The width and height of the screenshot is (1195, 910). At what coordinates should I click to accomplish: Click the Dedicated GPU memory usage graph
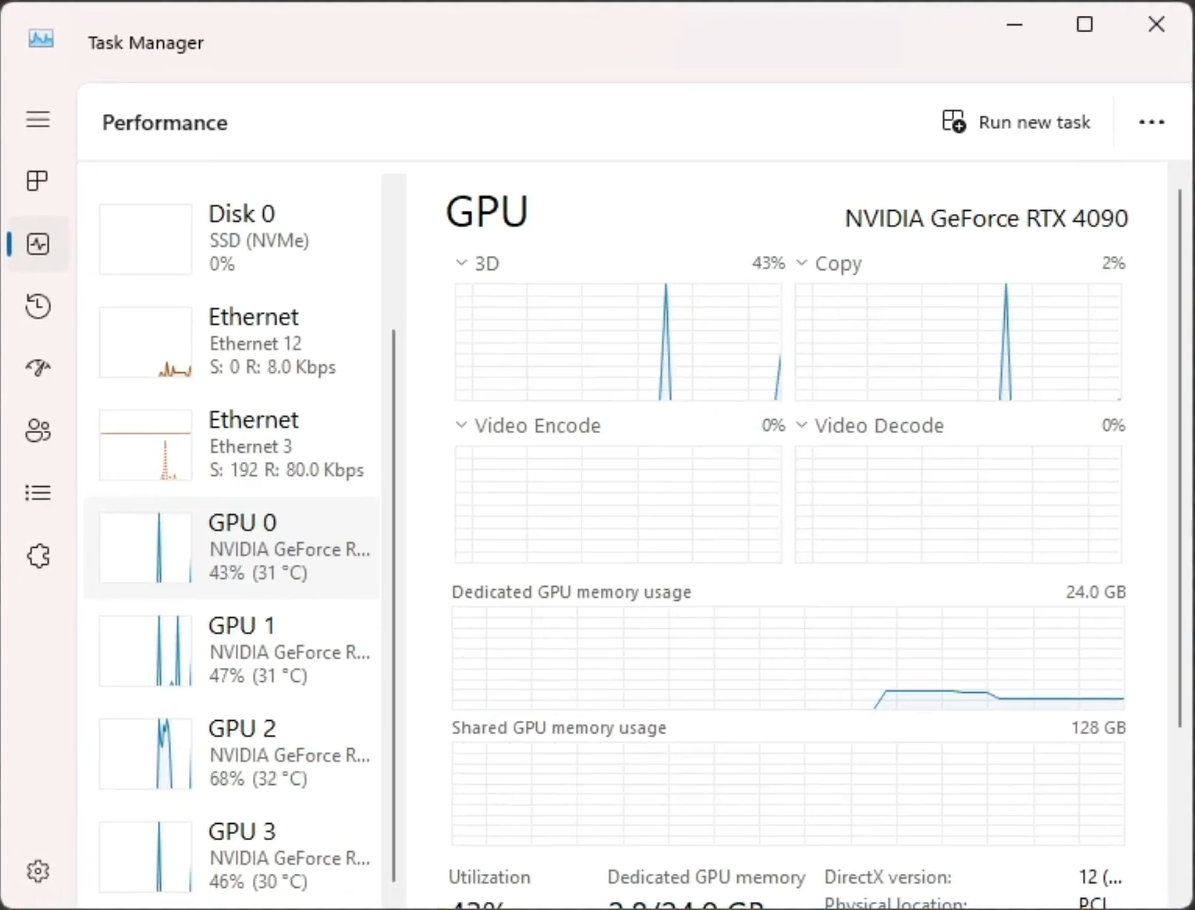click(x=788, y=658)
